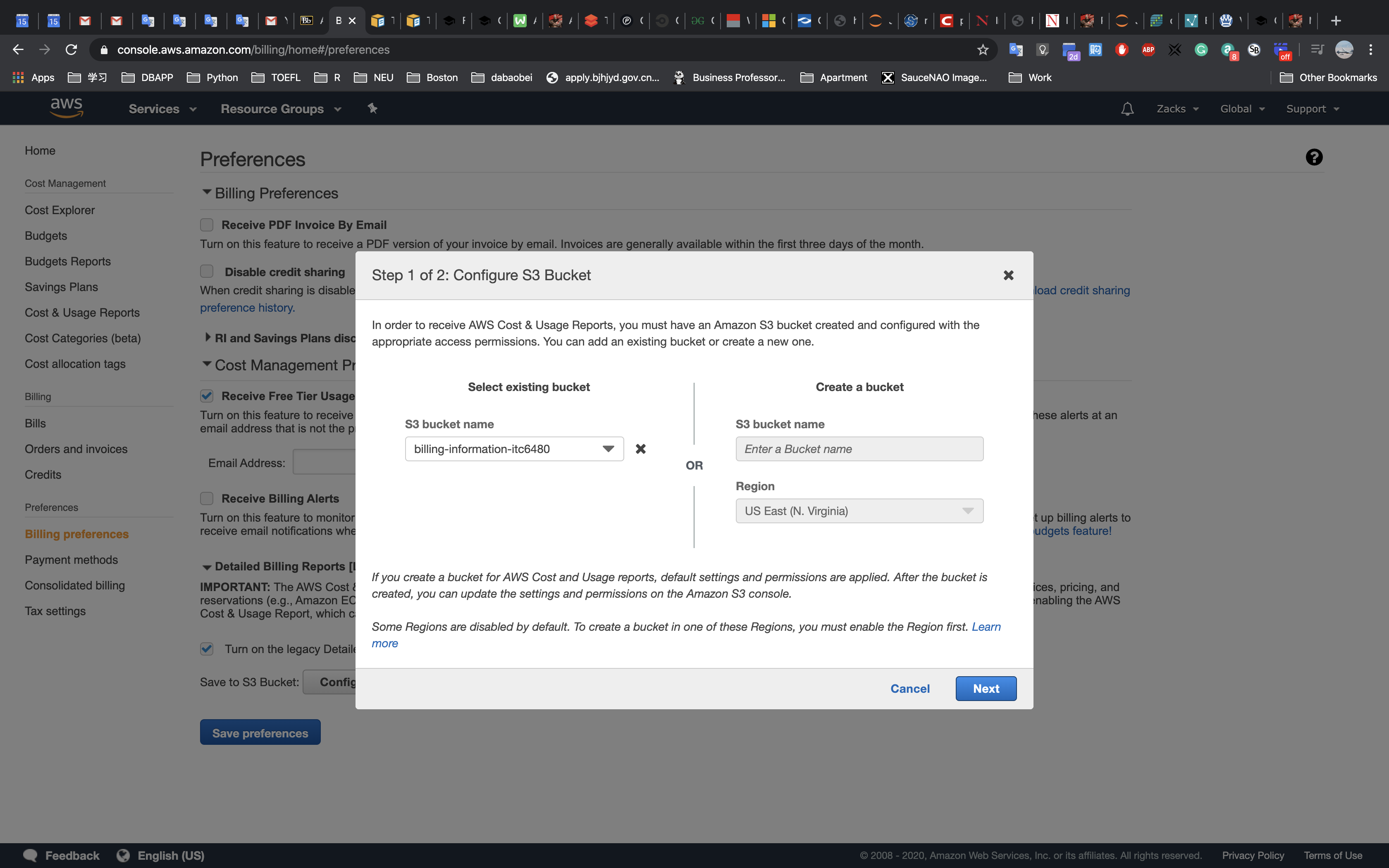Enable Receive PDF Invoice By Email checkbox
Image resolution: width=1389 pixels, height=868 pixels.
point(207,225)
